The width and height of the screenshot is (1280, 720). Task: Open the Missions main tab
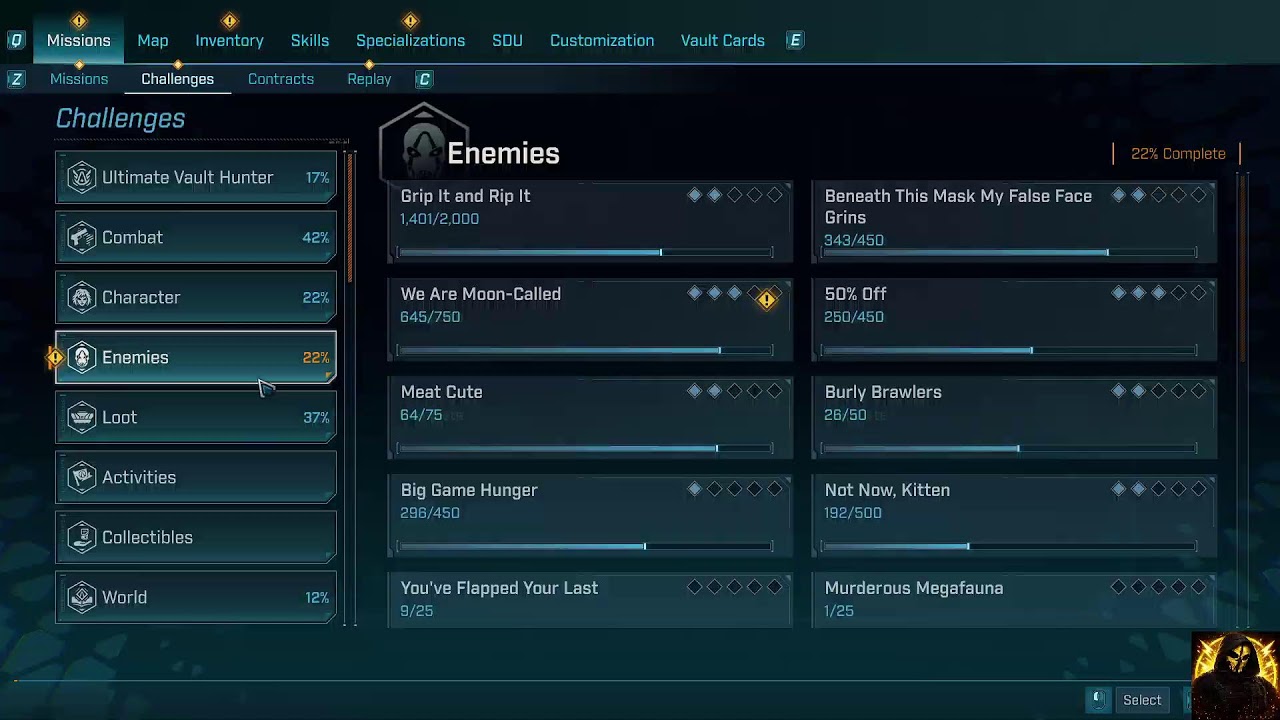pyautogui.click(x=79, y=40)
